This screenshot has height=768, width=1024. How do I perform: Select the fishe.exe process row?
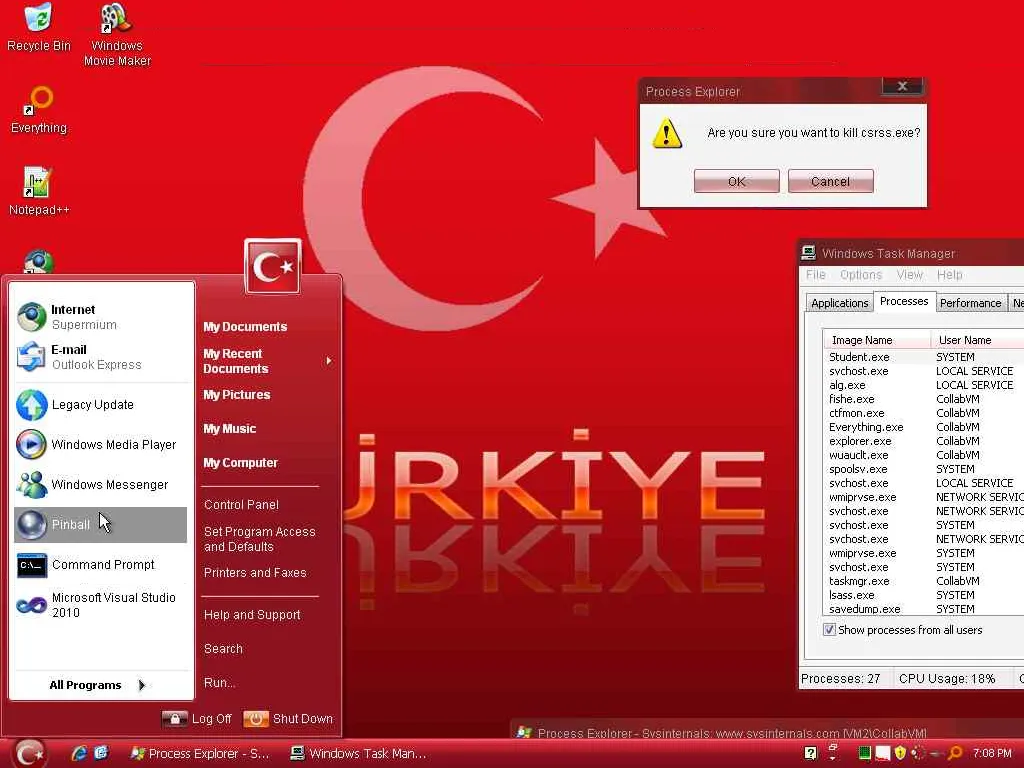(923, 399)
